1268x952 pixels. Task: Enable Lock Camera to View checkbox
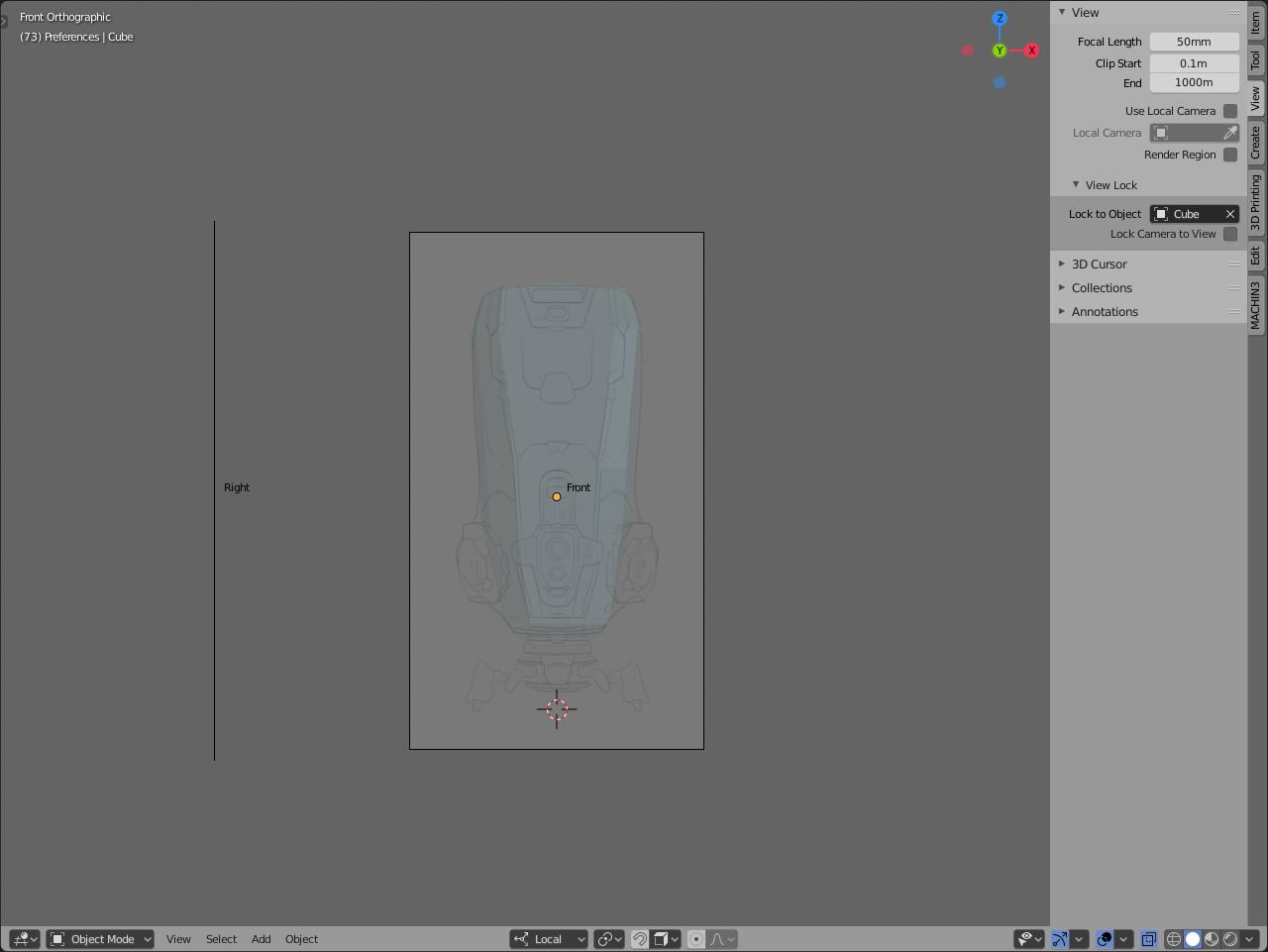1230,234
